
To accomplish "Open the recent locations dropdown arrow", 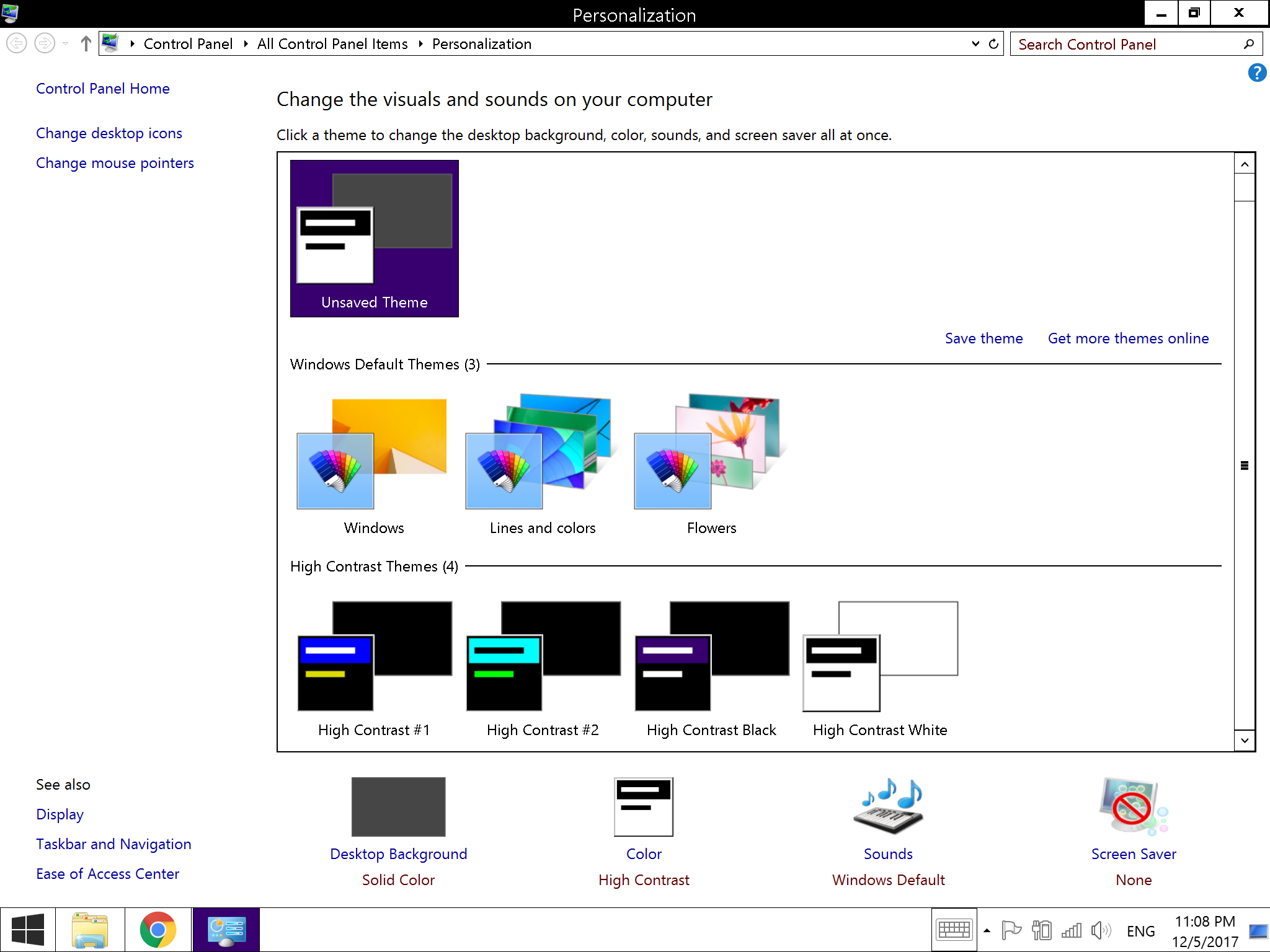I will pos(66,44).
